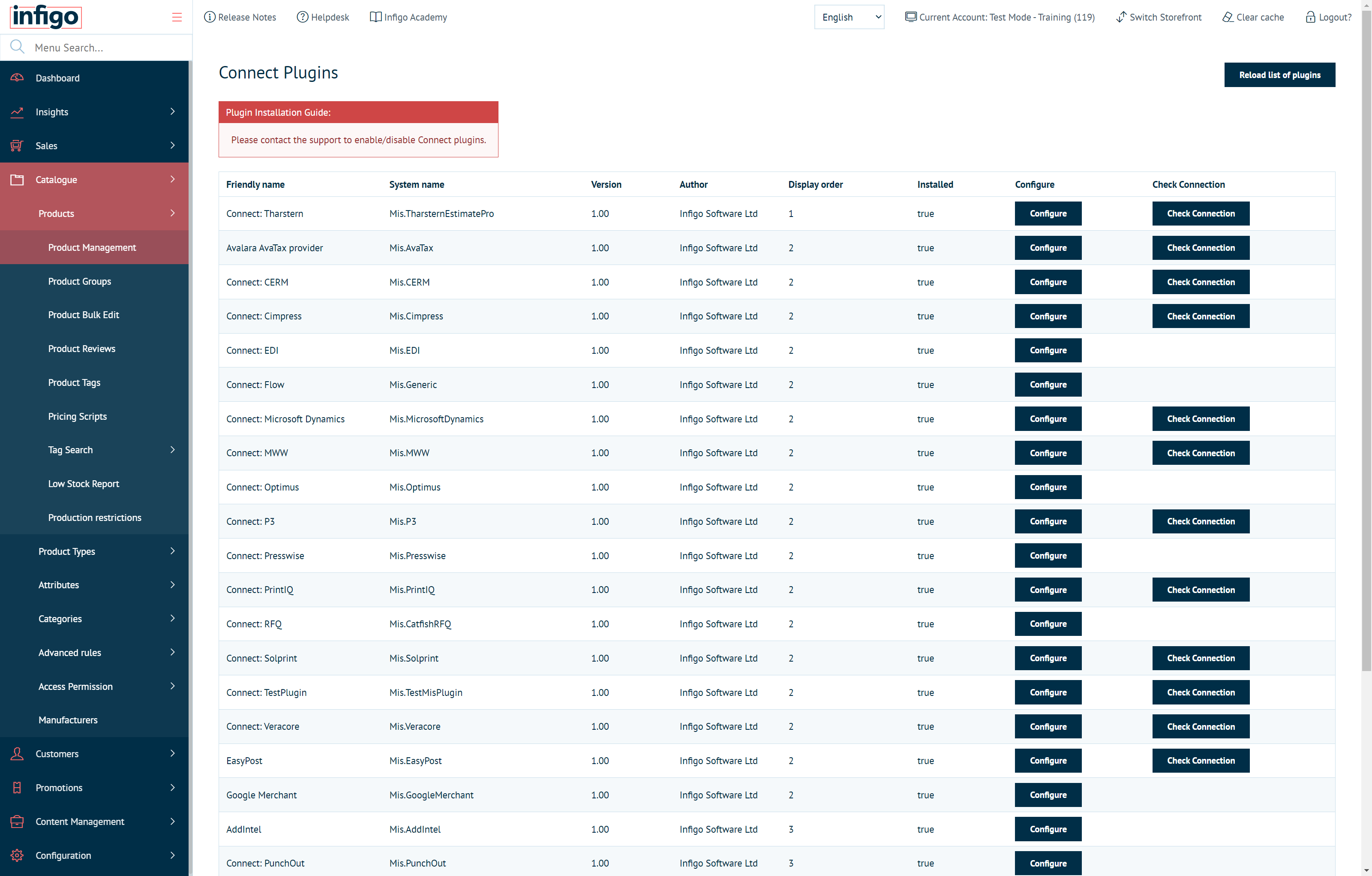
Task: Check Connection for Connect: CERM
Action: coord(1201,282)
